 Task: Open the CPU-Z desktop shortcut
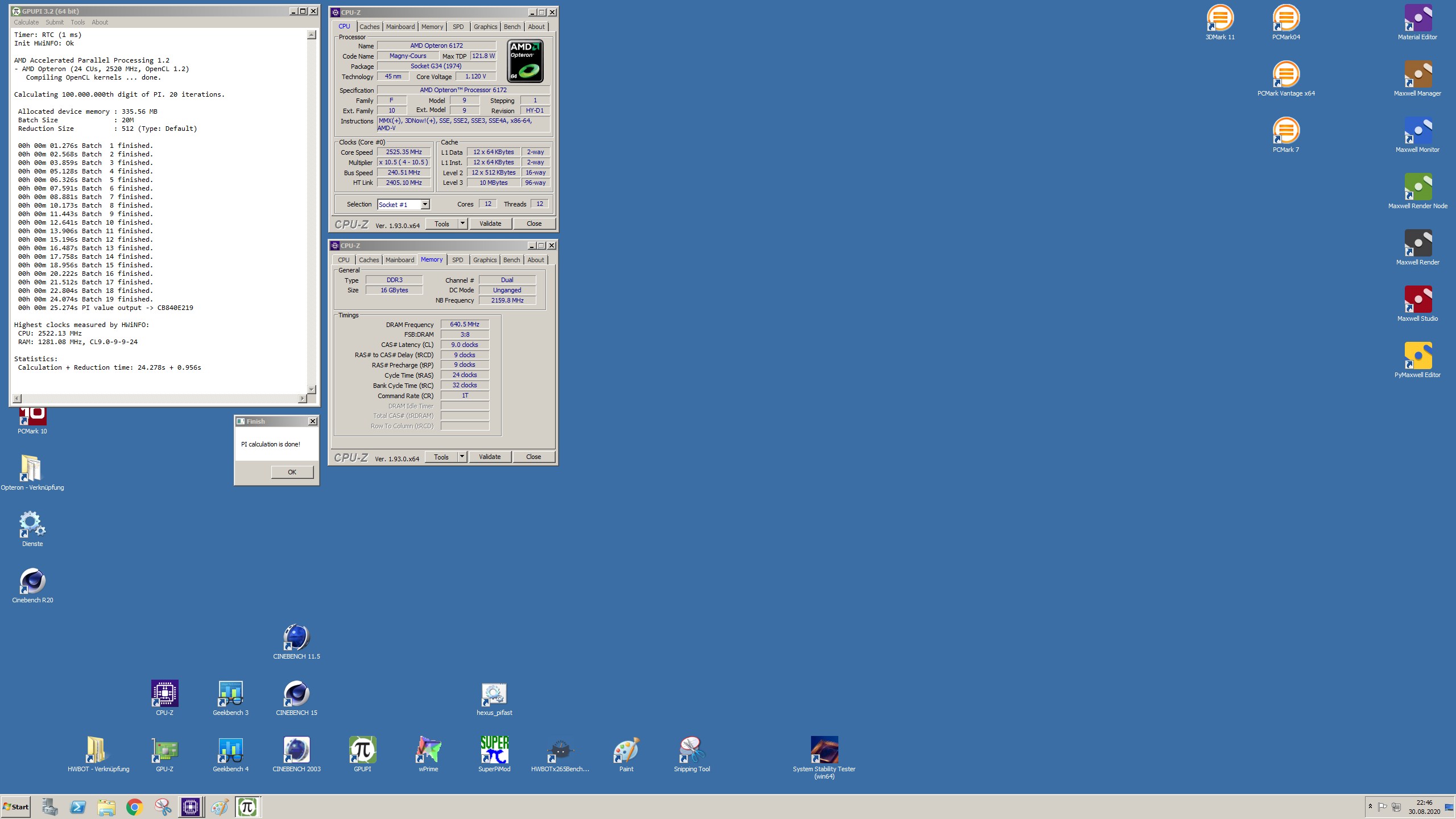pos(164,698)
